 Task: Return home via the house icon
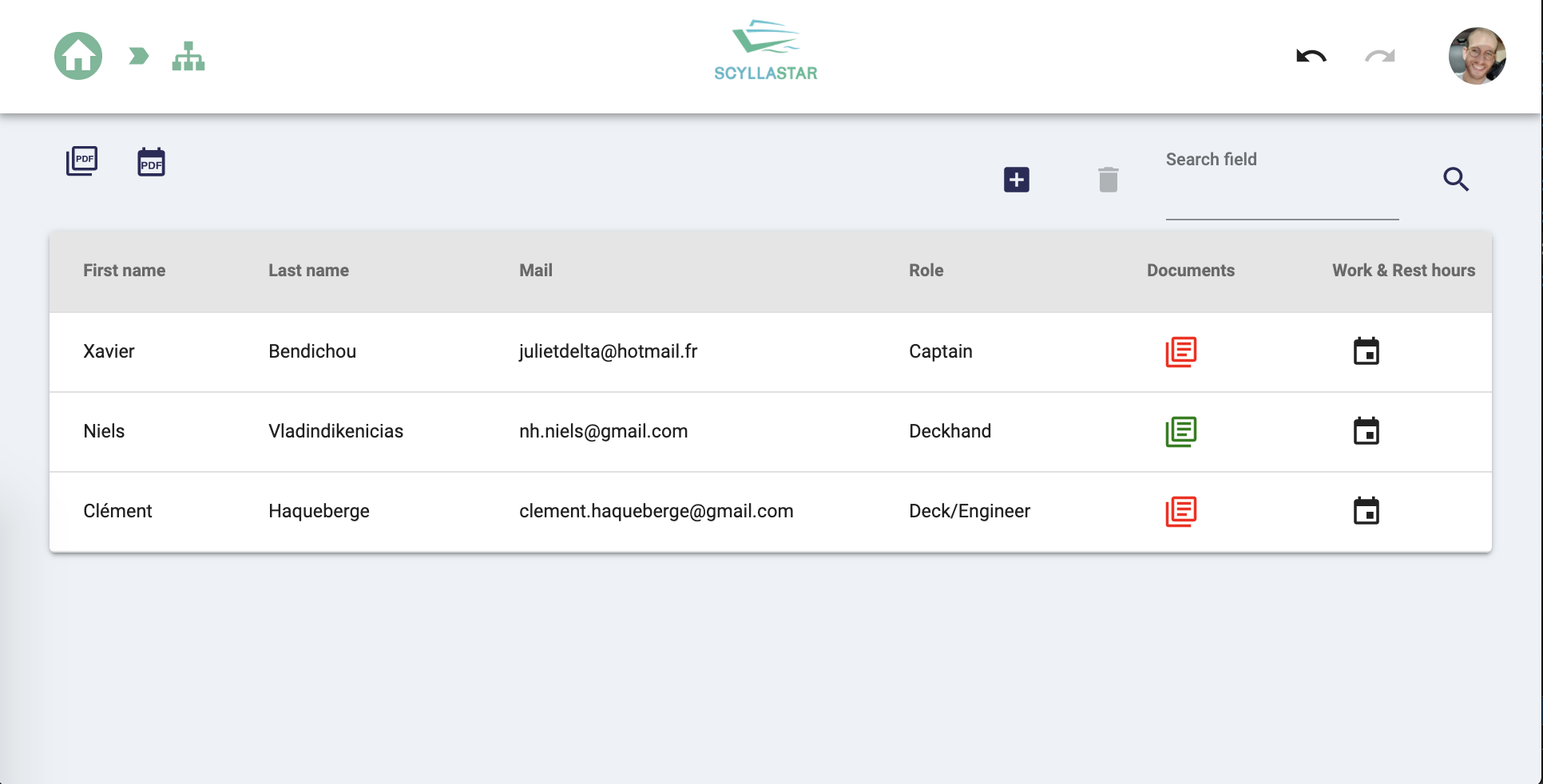click(77, 55)
